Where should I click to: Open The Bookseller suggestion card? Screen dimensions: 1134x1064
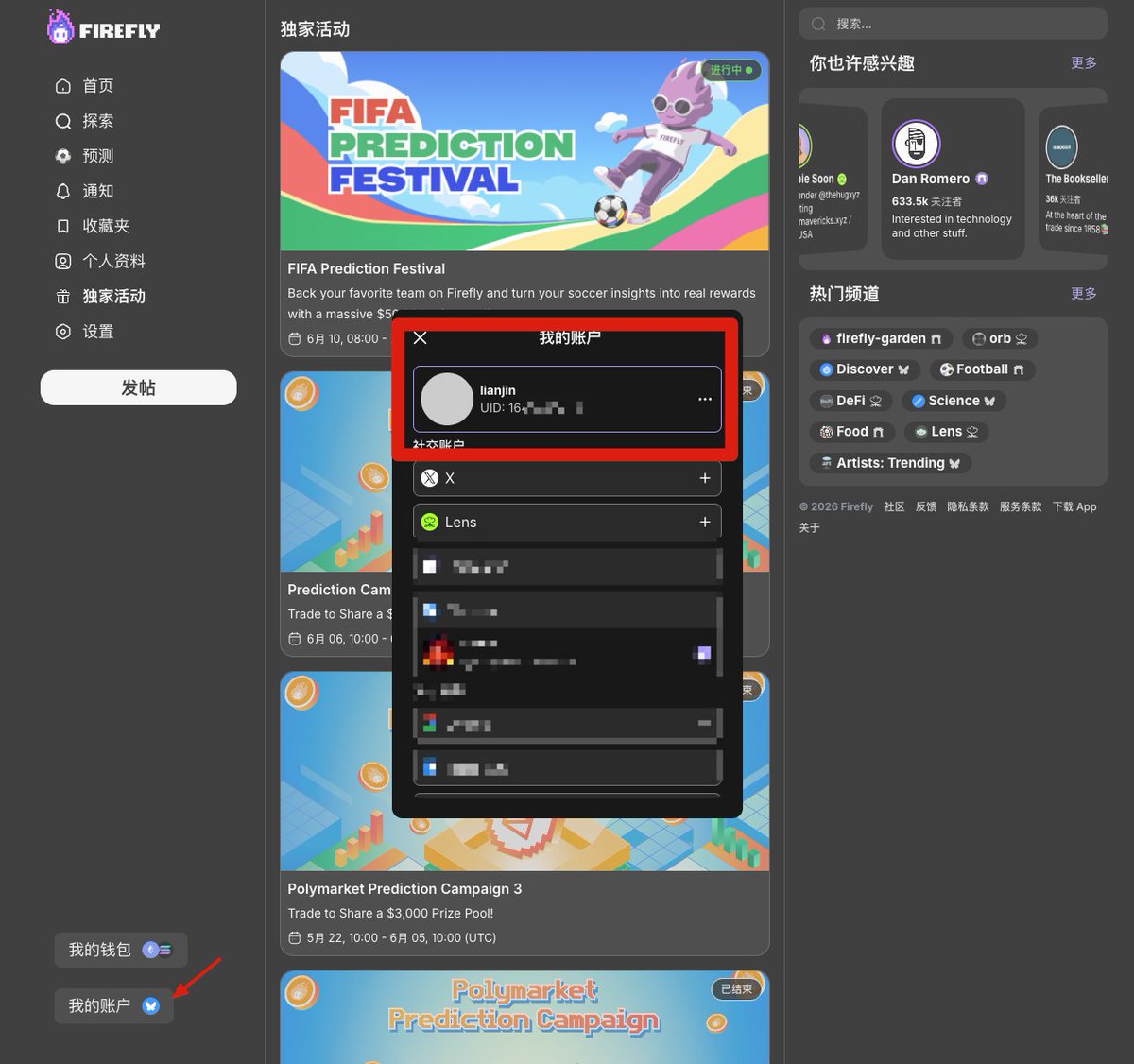tap(1074, 179)
